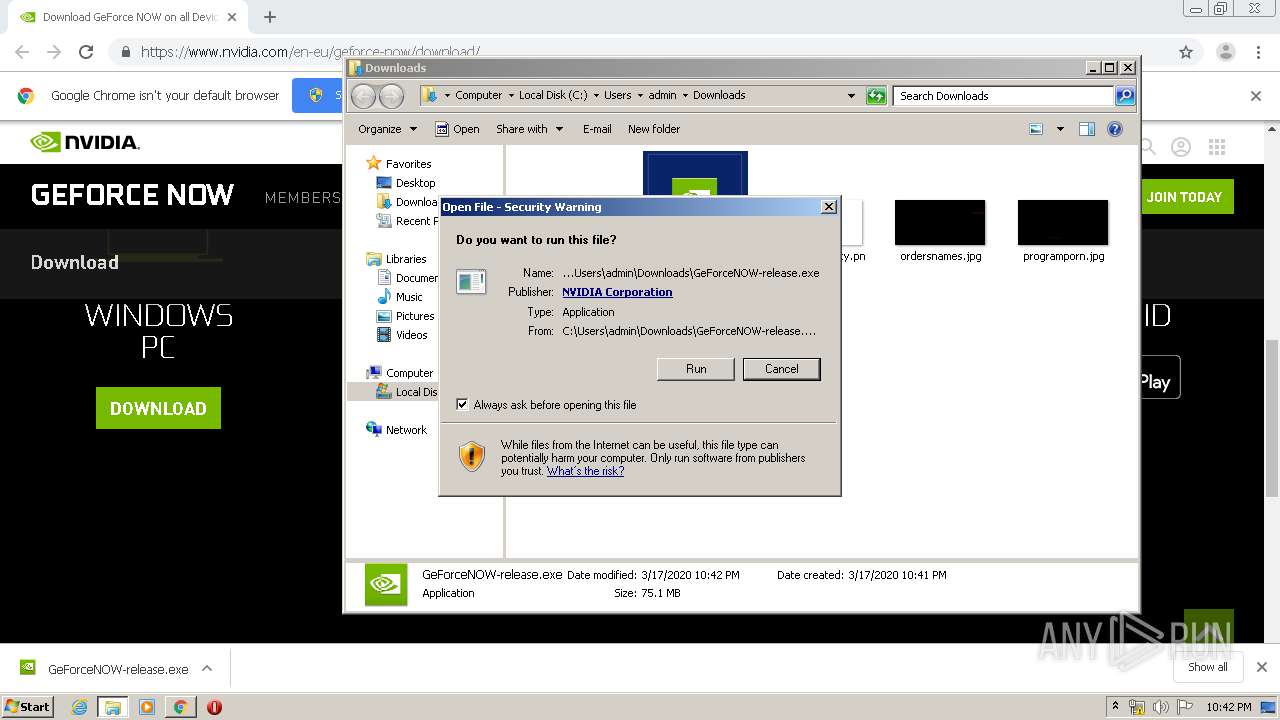Open the NVIDIA apps grid icon
1280x720 pixels.
click(1217, 147)
